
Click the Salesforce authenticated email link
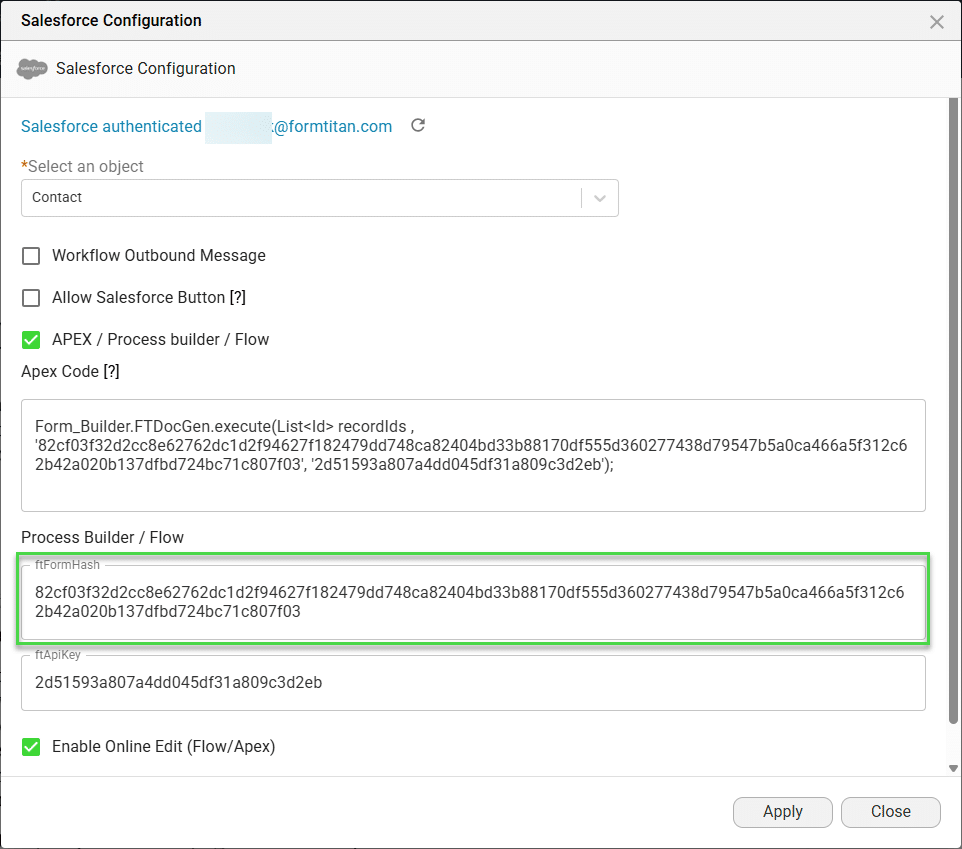[206, 126]
